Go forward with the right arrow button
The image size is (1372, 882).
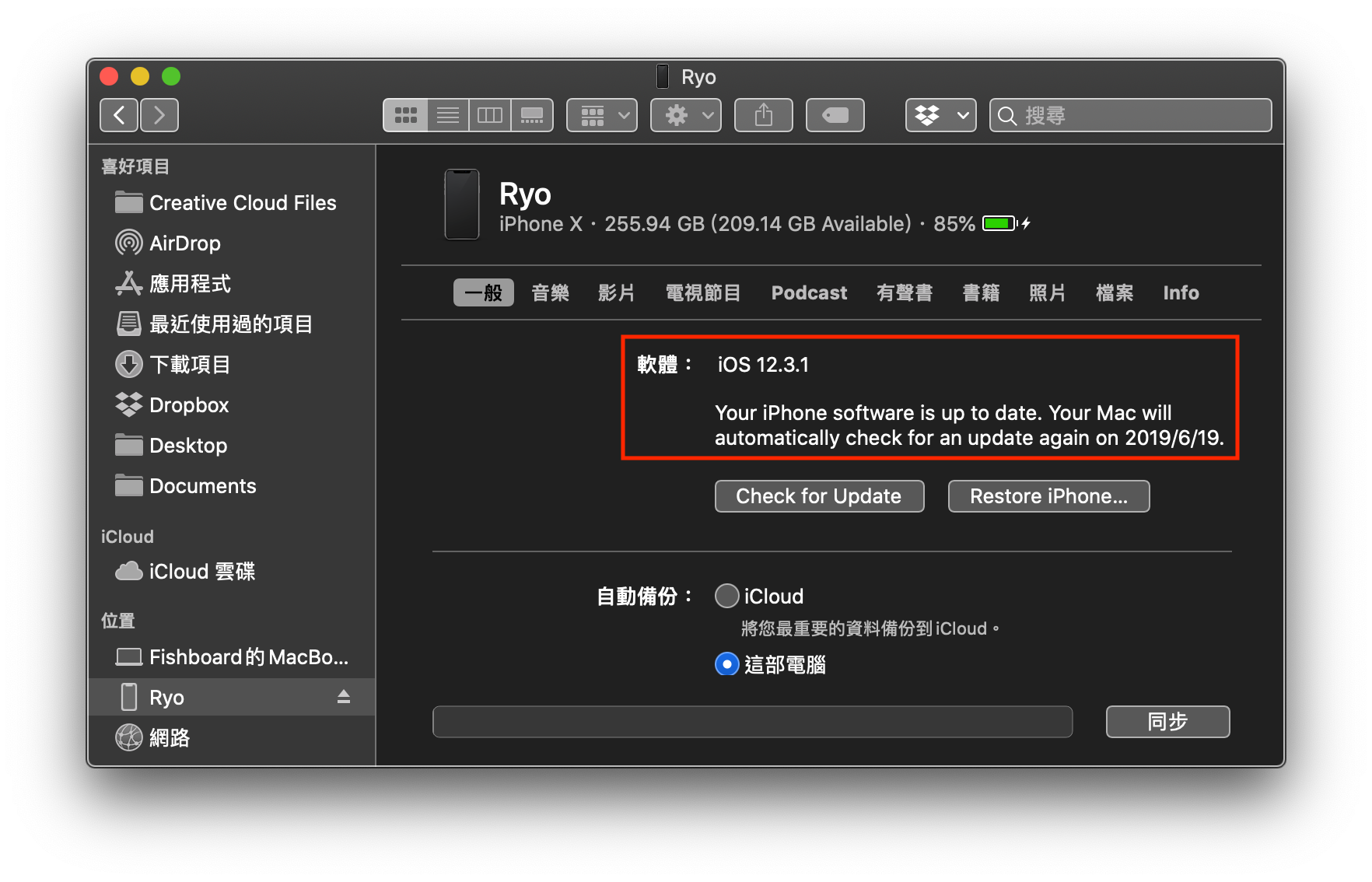159,115
